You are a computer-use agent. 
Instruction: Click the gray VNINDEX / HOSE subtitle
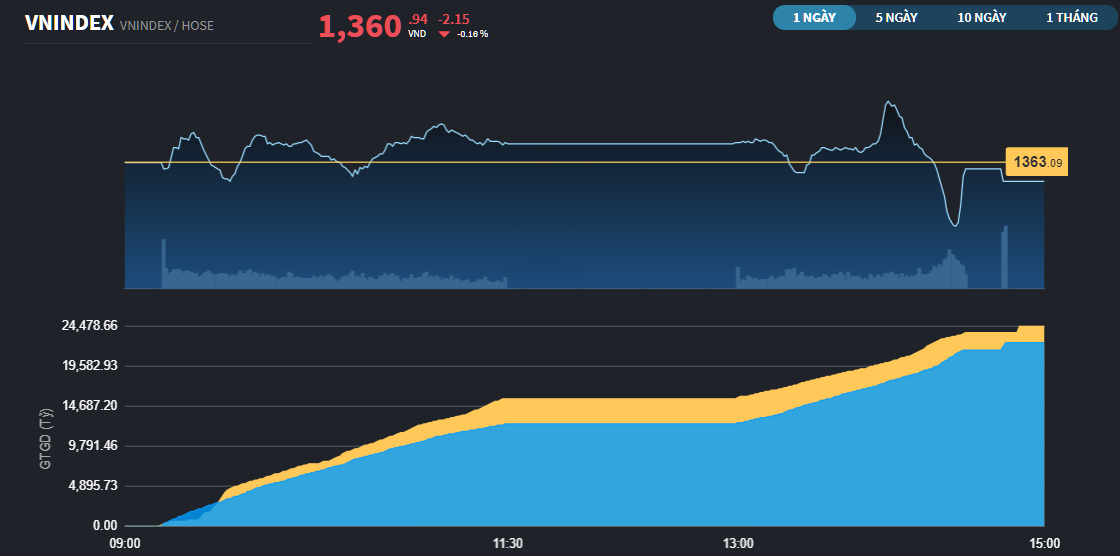click(x=166, y=26)
